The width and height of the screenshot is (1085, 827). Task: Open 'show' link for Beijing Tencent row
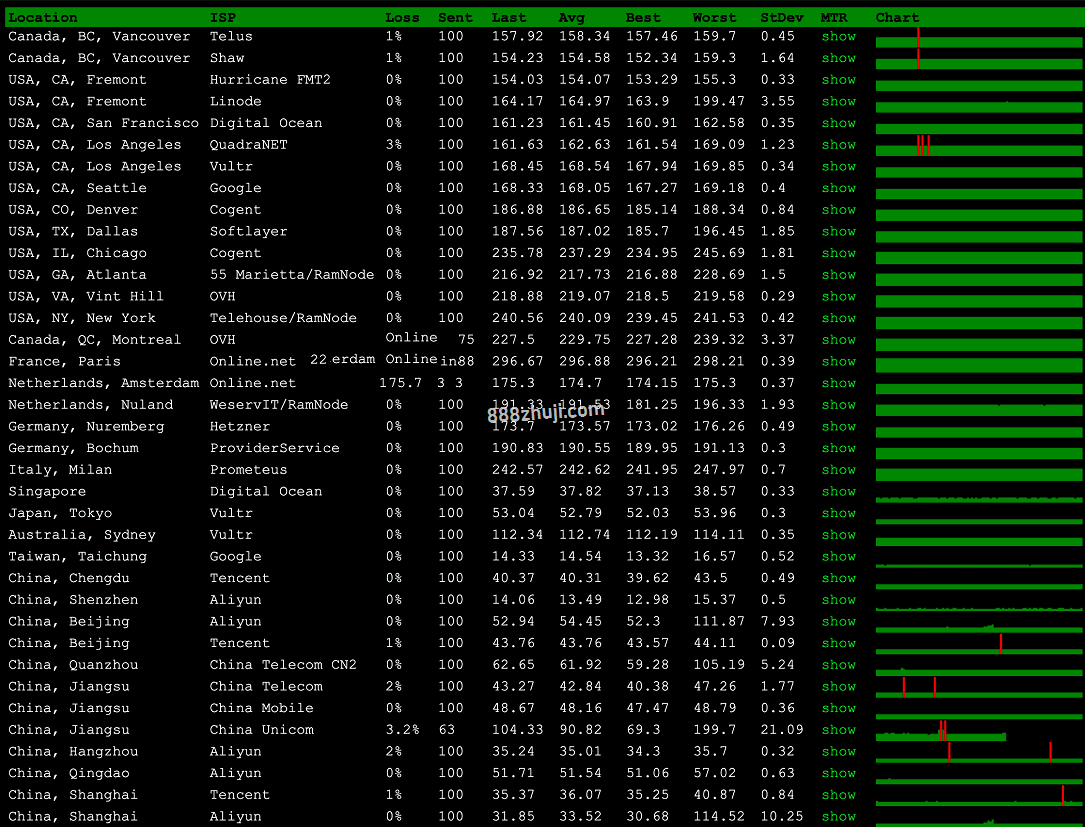[839, 644]
